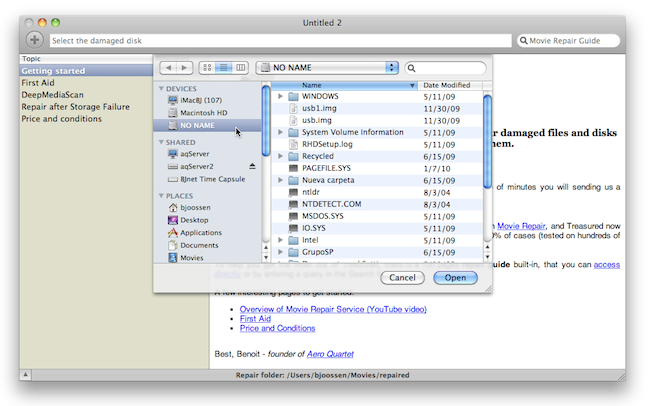Collapse the DEVICES section

161,89
